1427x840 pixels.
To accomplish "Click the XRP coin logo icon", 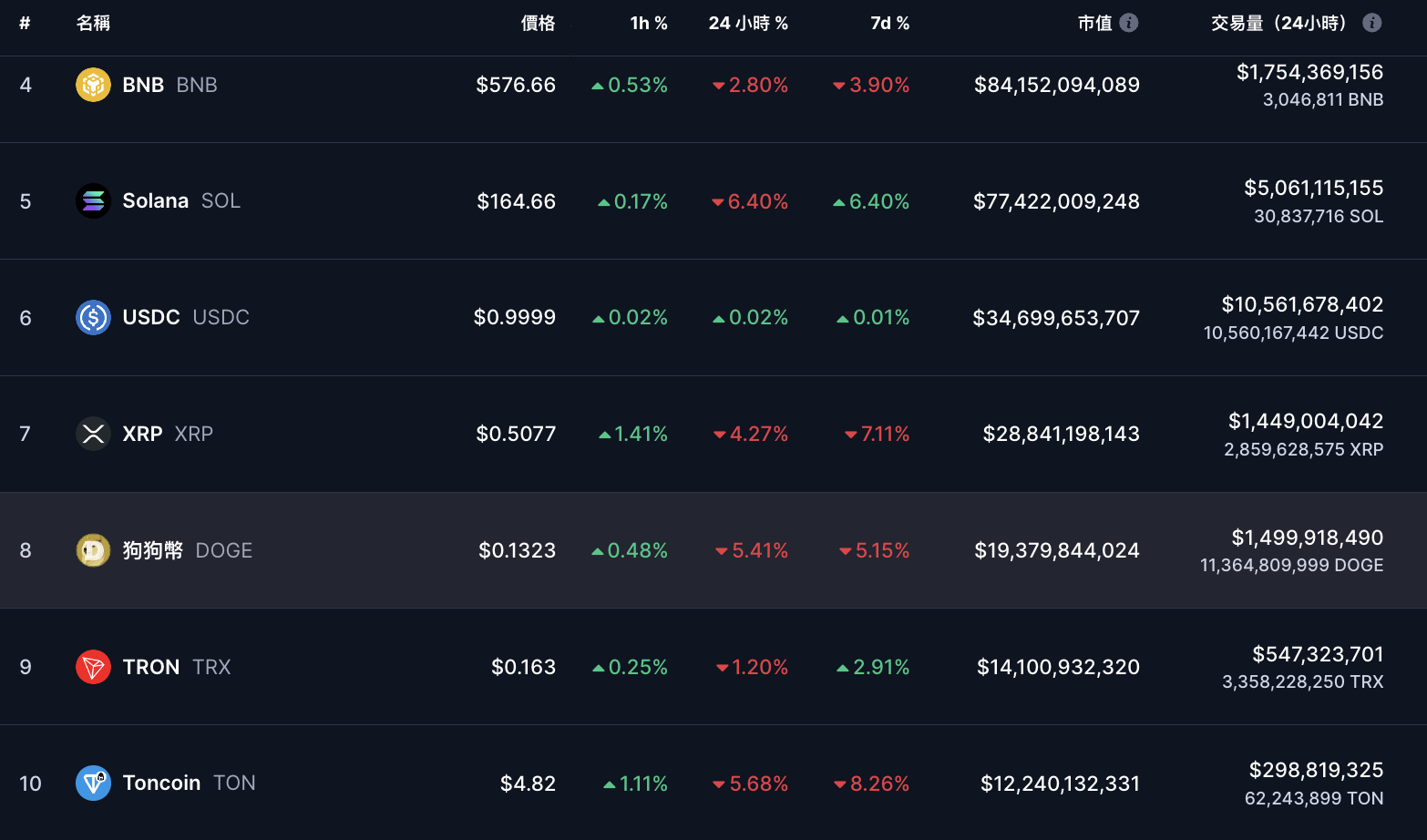I will tap(93, 434).
